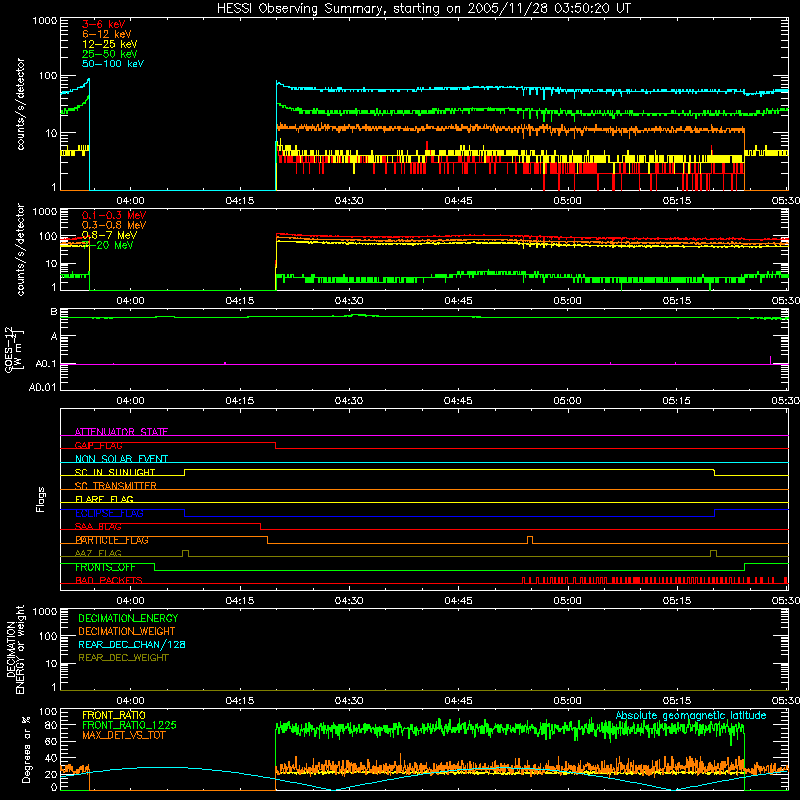
Task: Select the orange 6-12 keV legend label
Action: (x=107, y=34)
